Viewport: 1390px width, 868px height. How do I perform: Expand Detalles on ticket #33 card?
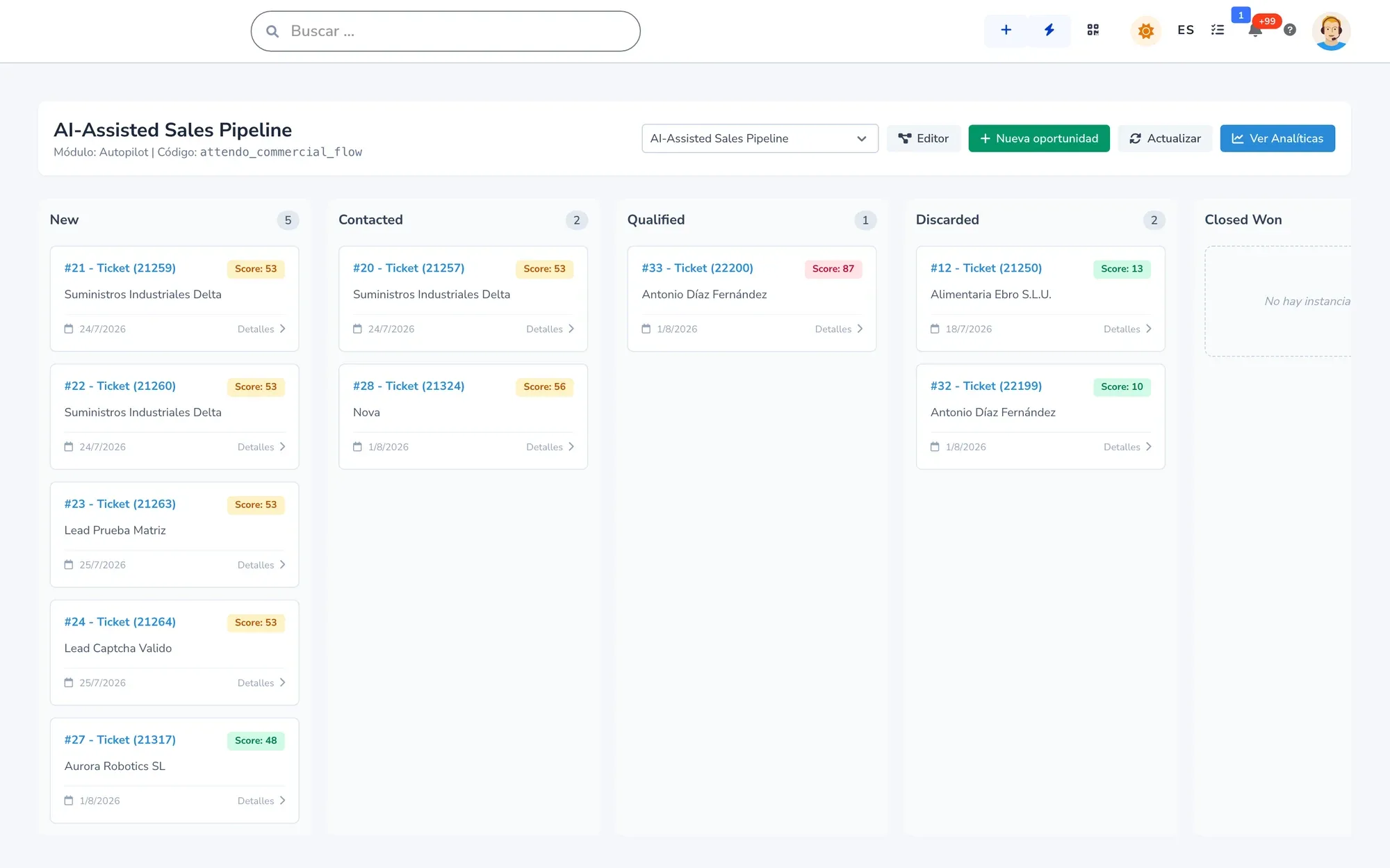pyautogui.click(x=839, y=329)
